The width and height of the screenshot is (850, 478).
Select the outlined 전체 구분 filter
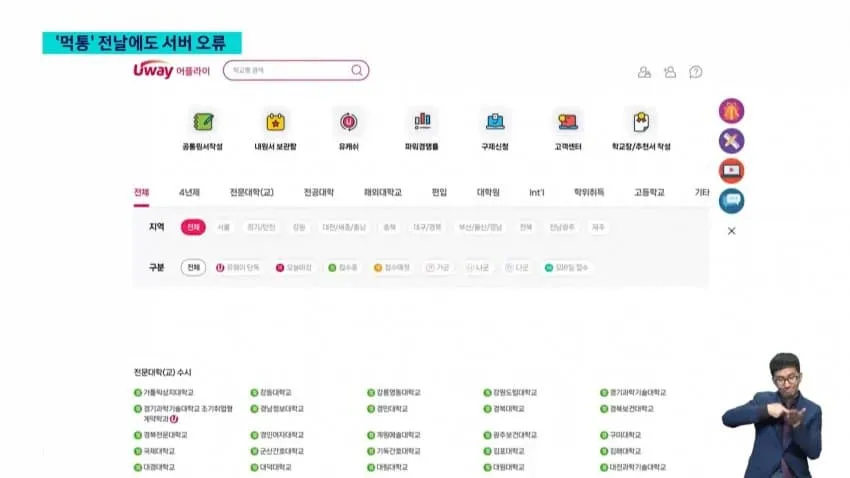(x=194, y=267)
